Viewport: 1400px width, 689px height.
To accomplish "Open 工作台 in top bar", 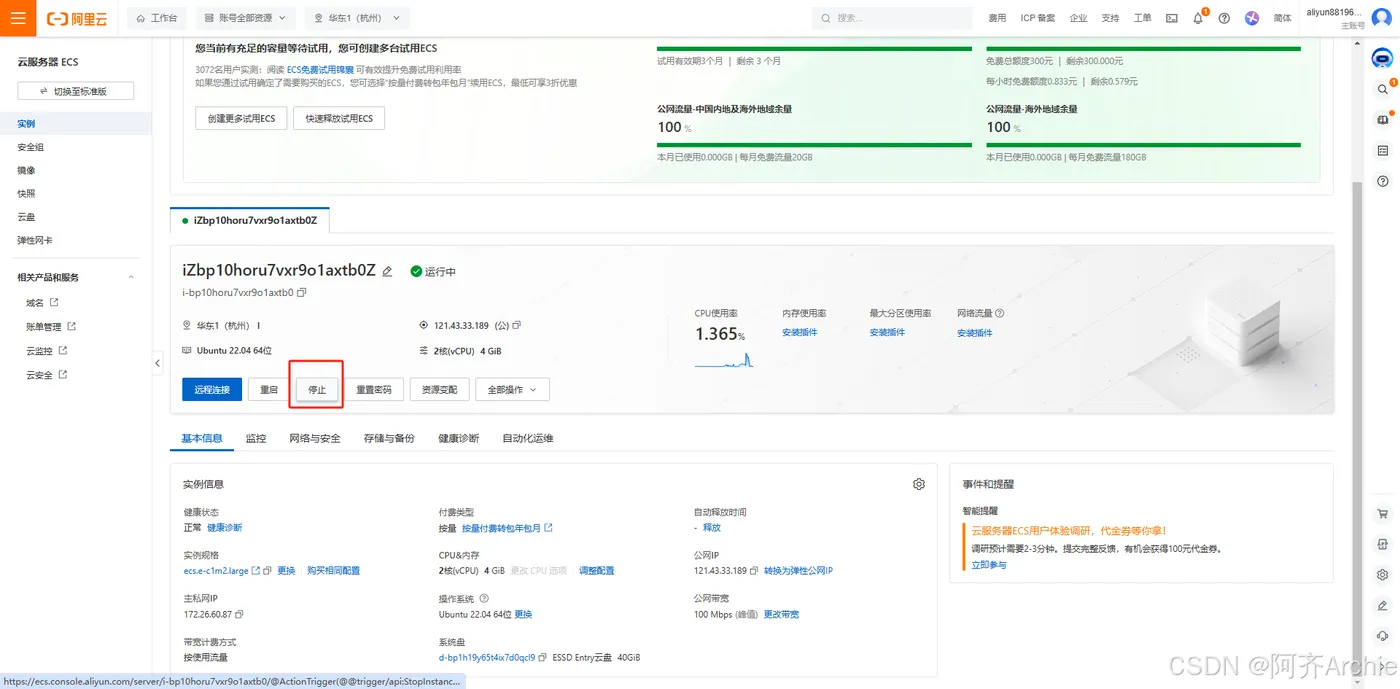I will [x=156, y=18].
